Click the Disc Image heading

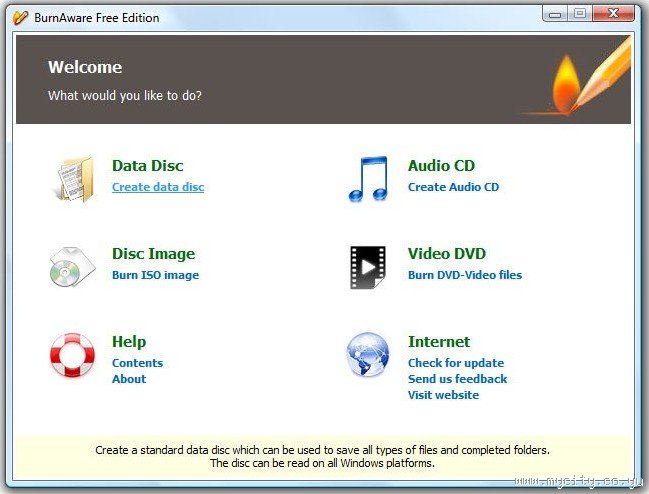(x=153, y=254)
